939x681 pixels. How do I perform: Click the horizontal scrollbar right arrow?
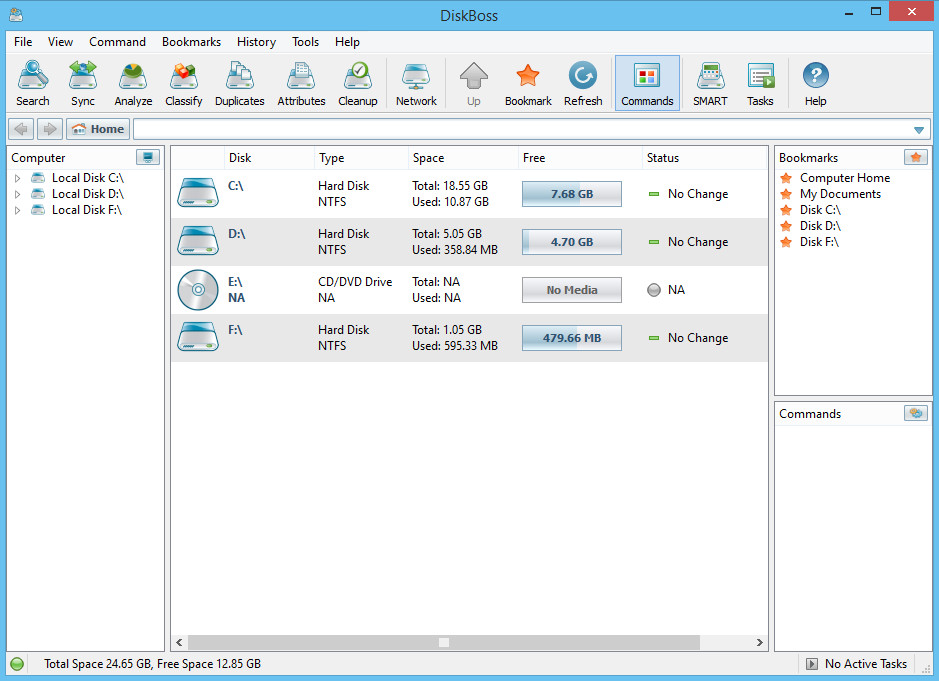tap(759, 642)
